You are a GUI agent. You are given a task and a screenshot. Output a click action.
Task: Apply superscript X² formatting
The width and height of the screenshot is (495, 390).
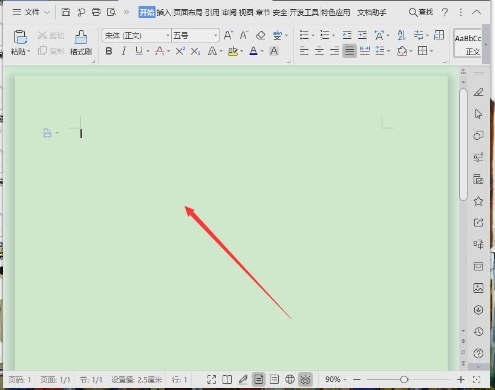(x=180, y=51)
